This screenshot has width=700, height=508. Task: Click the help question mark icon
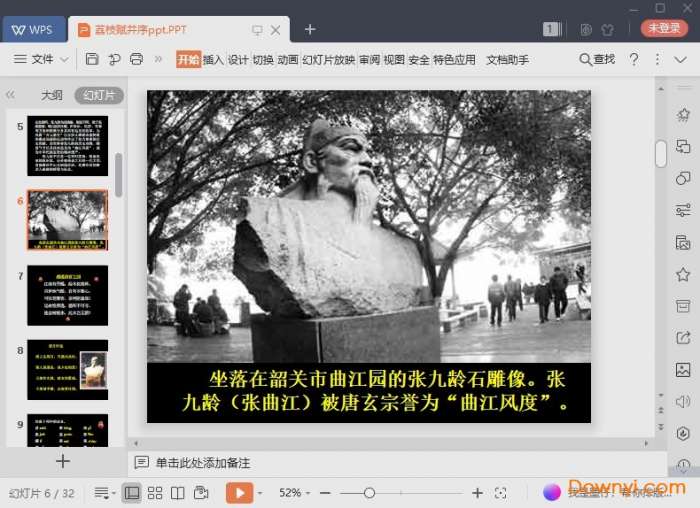(633, 60)
